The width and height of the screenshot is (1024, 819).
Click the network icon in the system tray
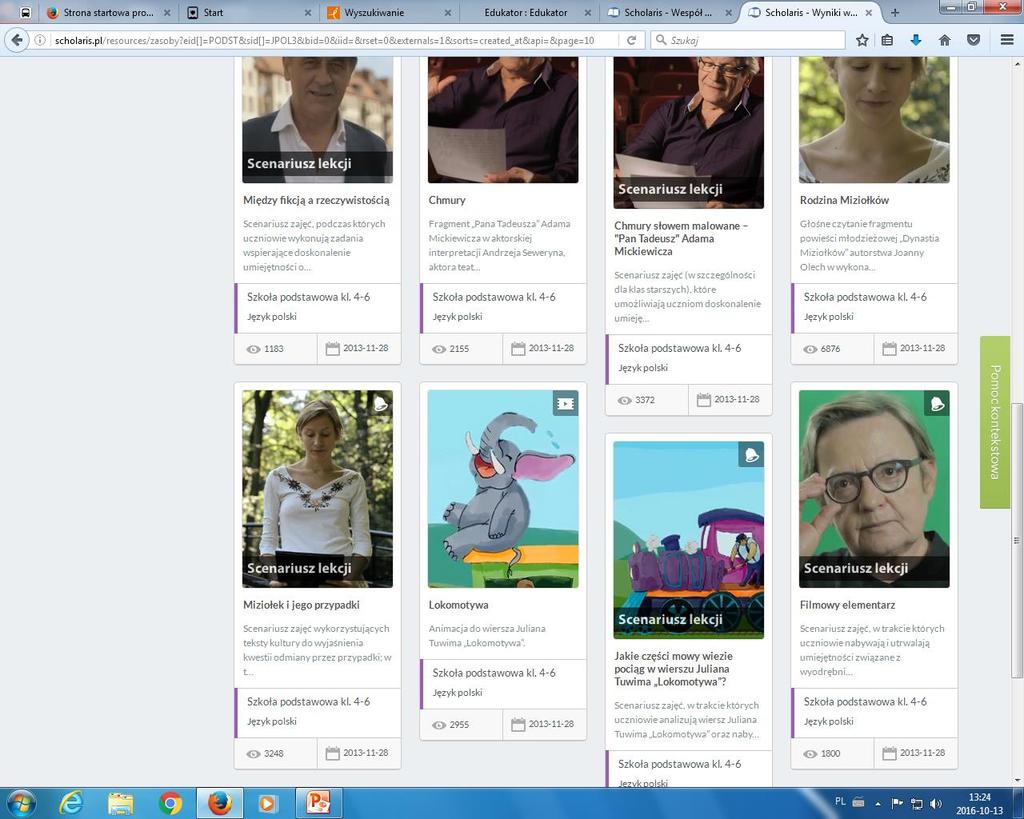point(917,803)
